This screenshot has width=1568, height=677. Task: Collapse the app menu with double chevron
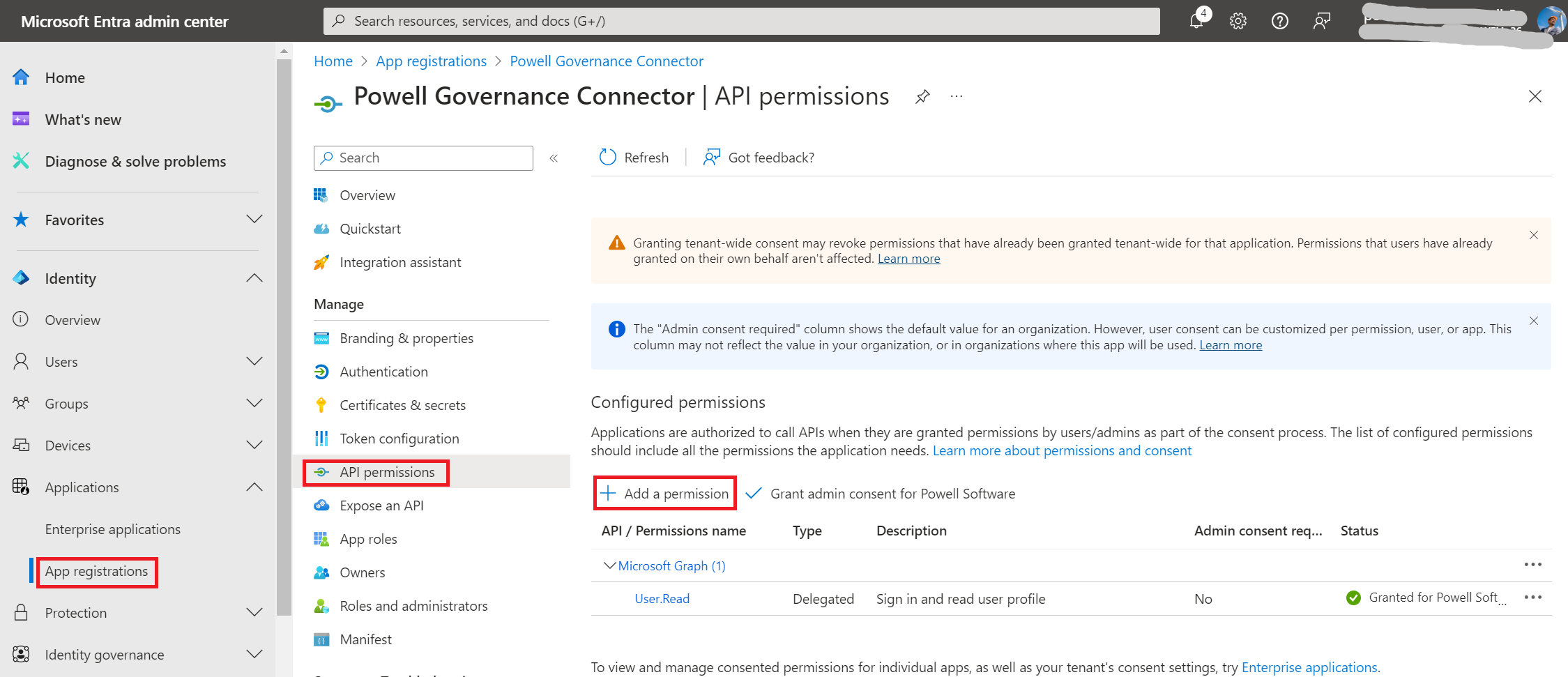554,158
